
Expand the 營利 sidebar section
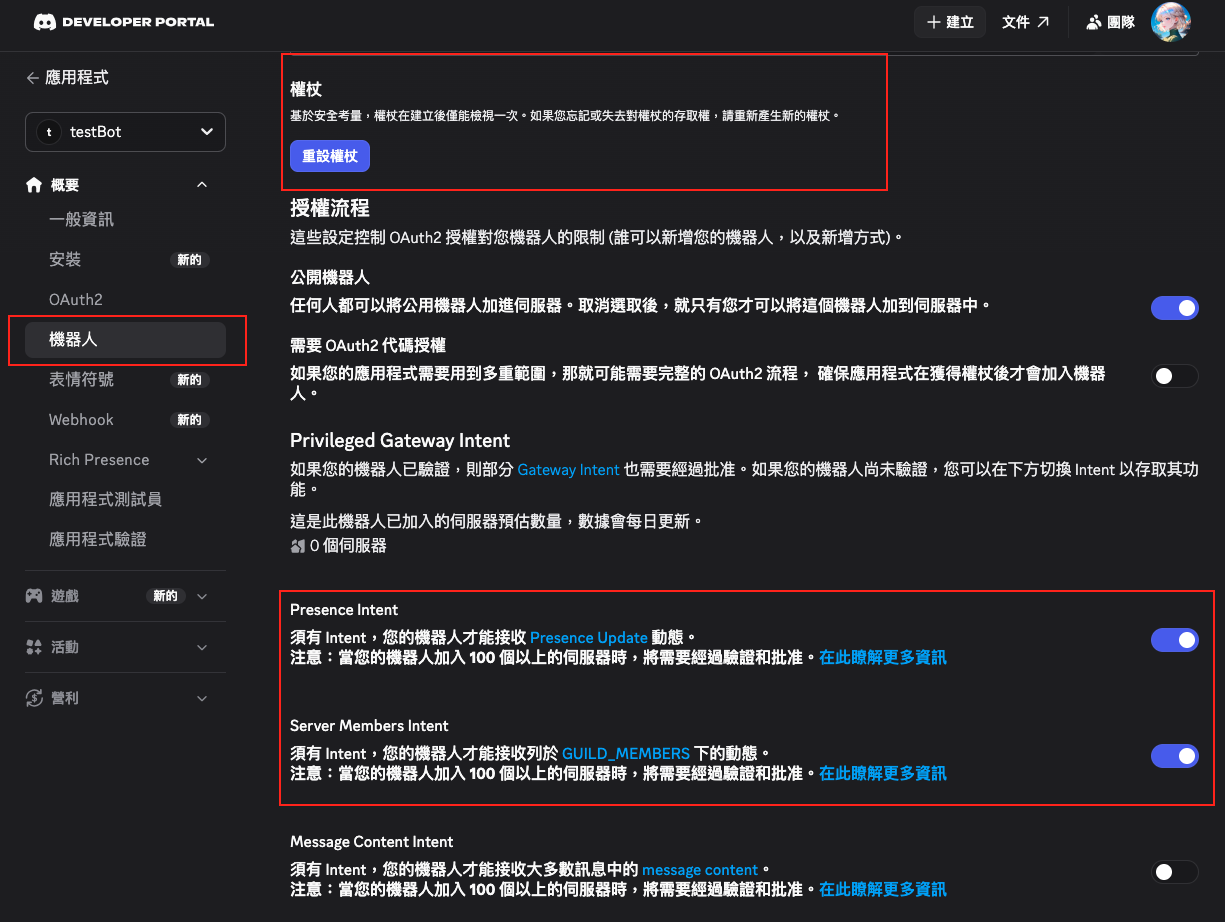tap(202, 698)
